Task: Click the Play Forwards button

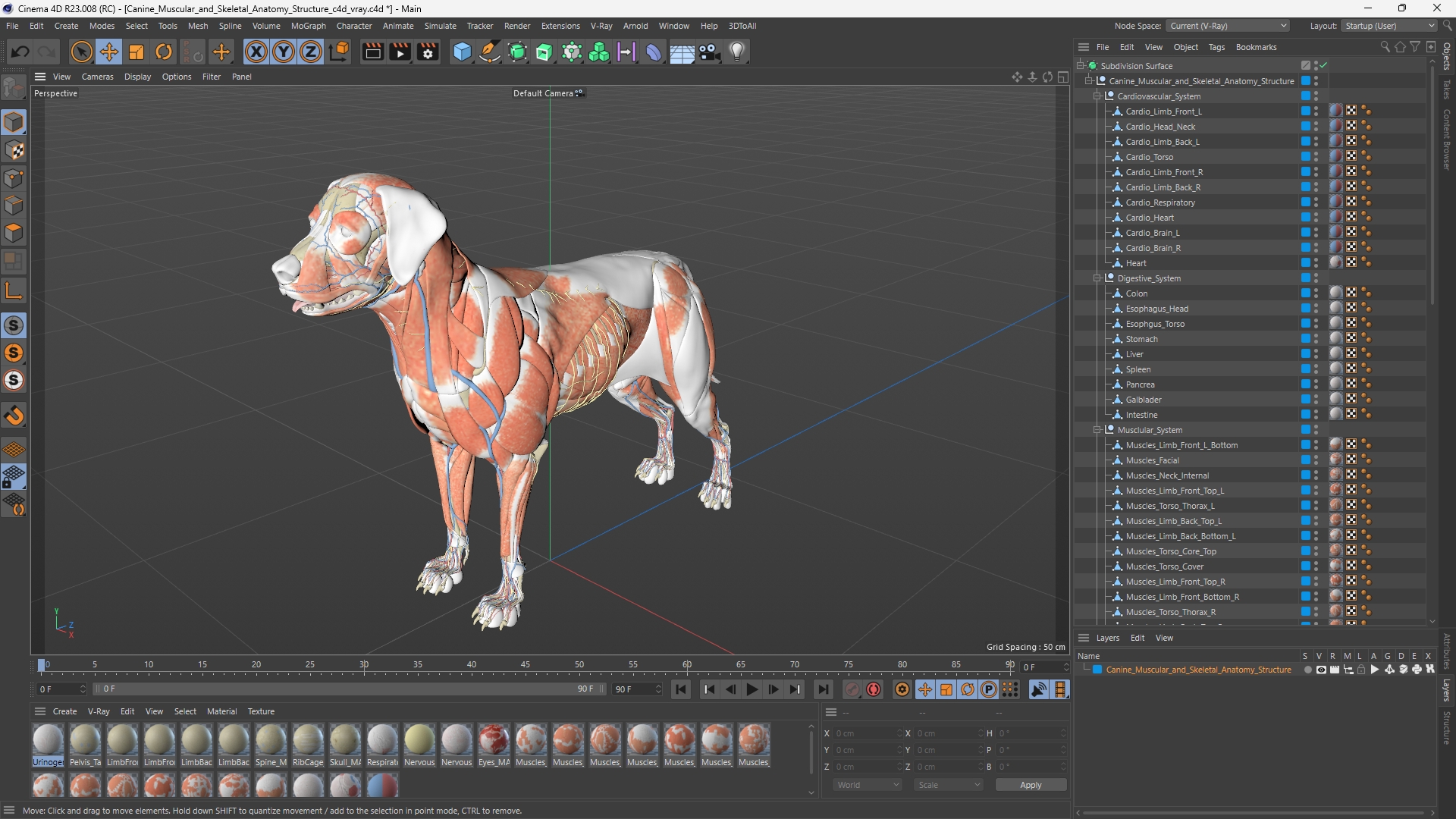Action: 752,689
